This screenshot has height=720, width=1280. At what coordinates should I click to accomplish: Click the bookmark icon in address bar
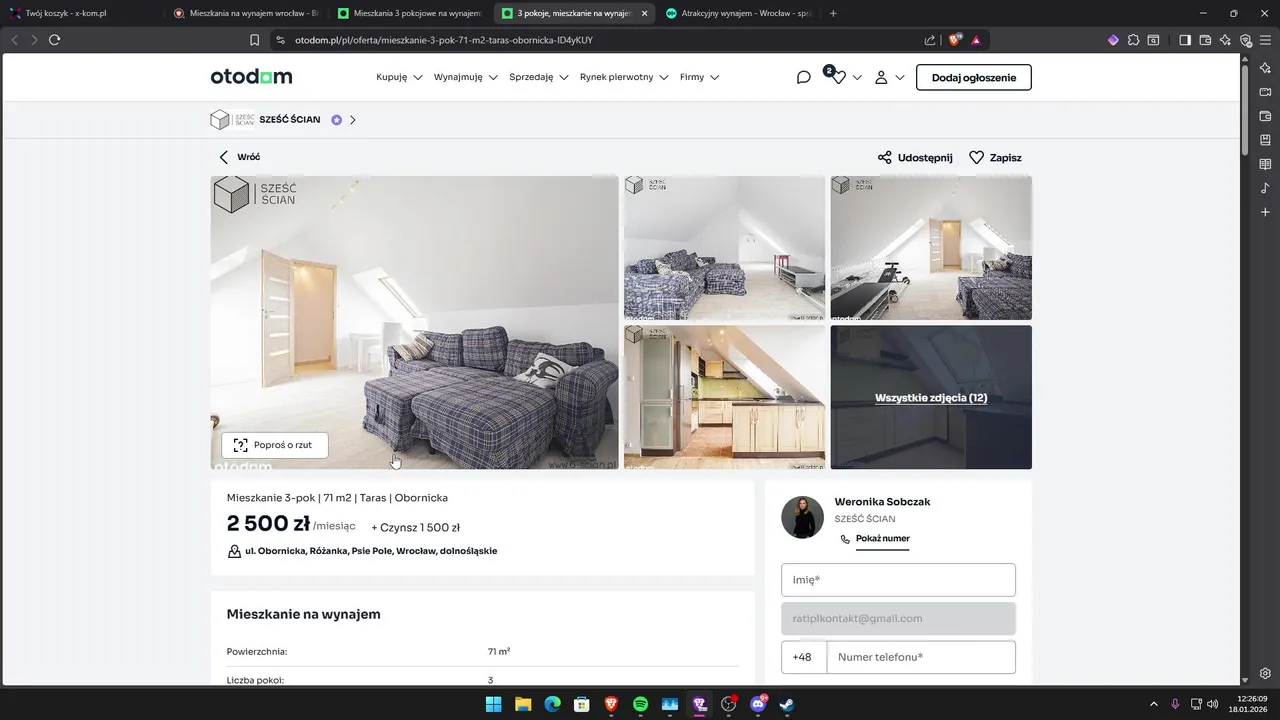[254, 40]
